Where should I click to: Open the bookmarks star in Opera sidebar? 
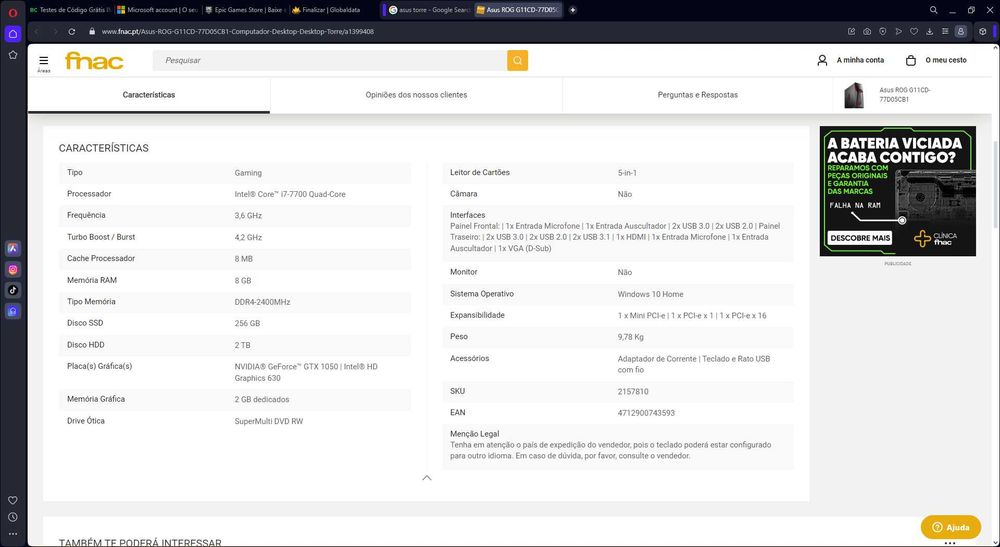click(x=13, y=55)
